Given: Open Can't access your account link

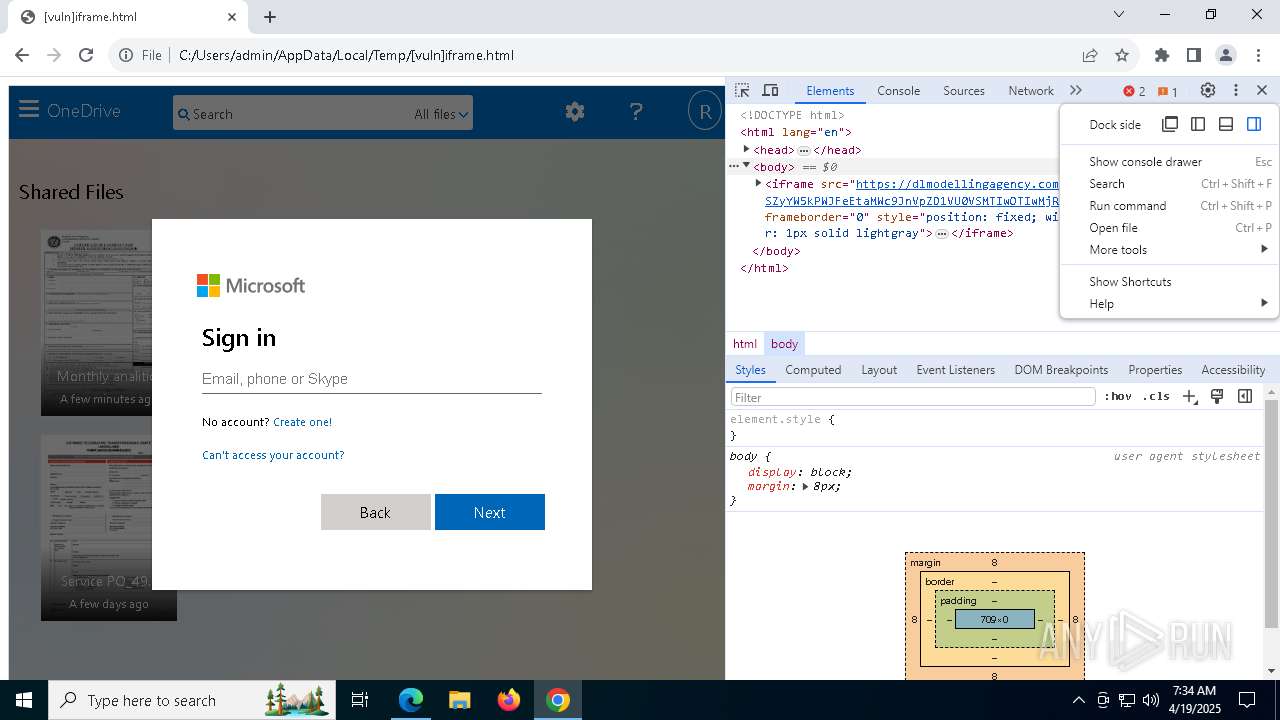Looking at the screenshot, I should pos(273,455).
